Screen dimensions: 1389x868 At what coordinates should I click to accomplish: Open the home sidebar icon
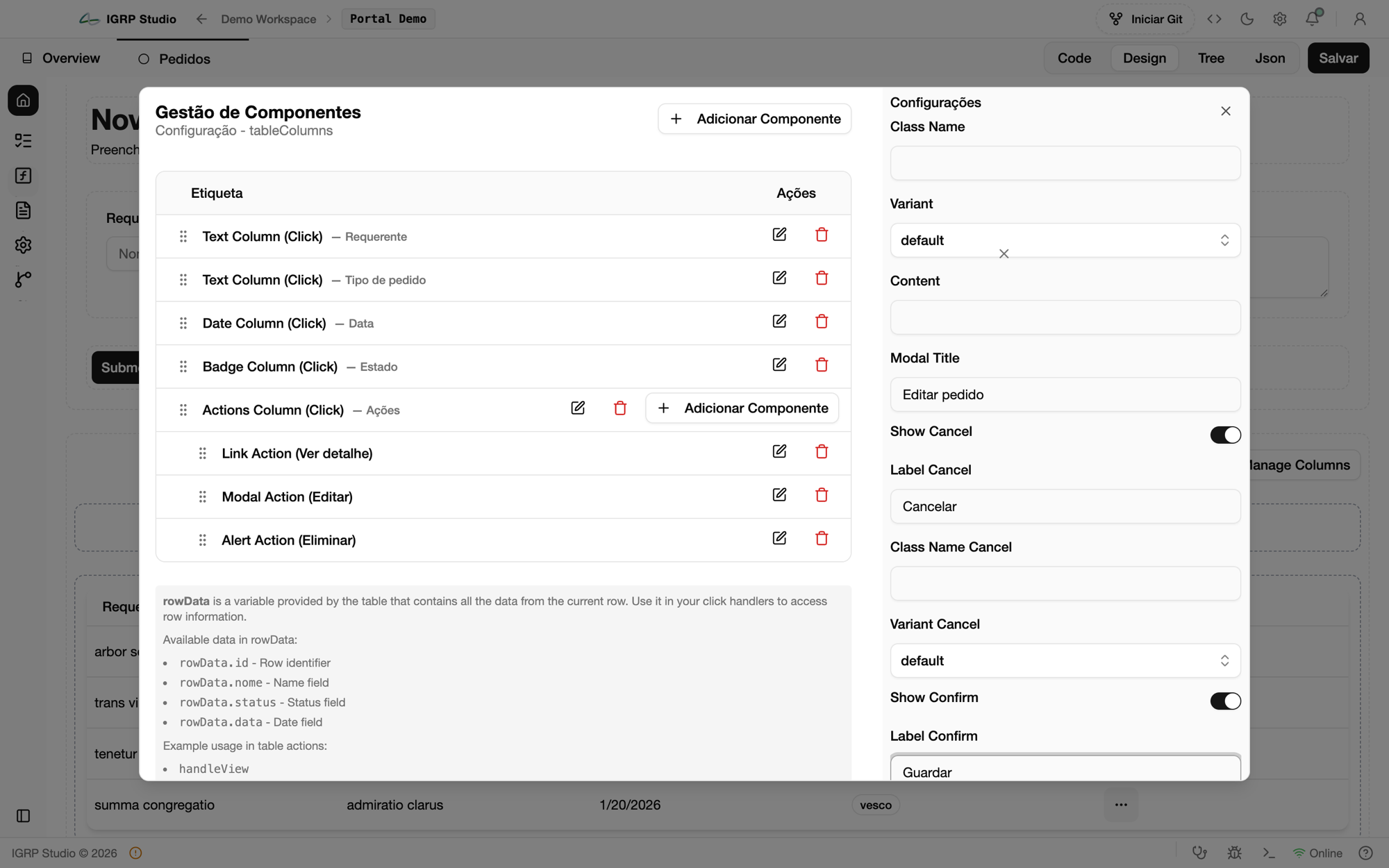pos(23,101)
